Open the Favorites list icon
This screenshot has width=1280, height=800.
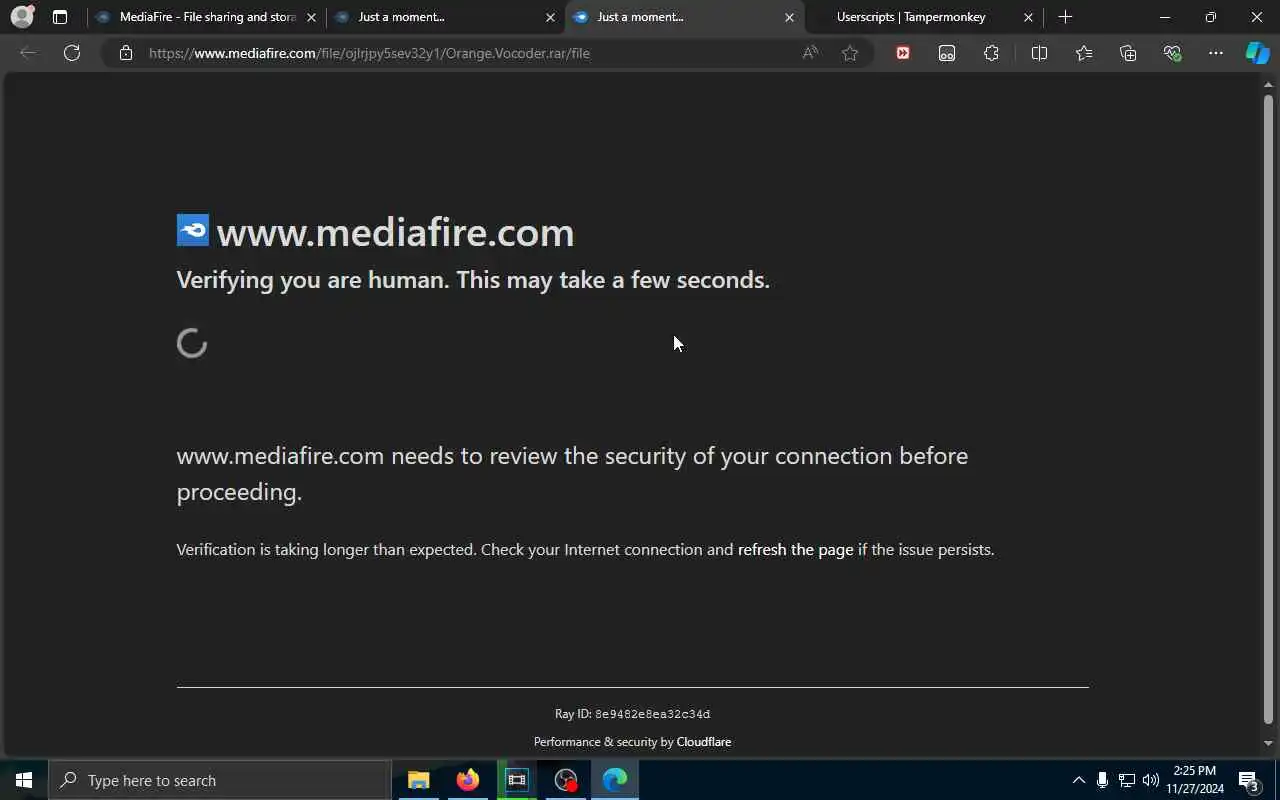pos(1084,53)
